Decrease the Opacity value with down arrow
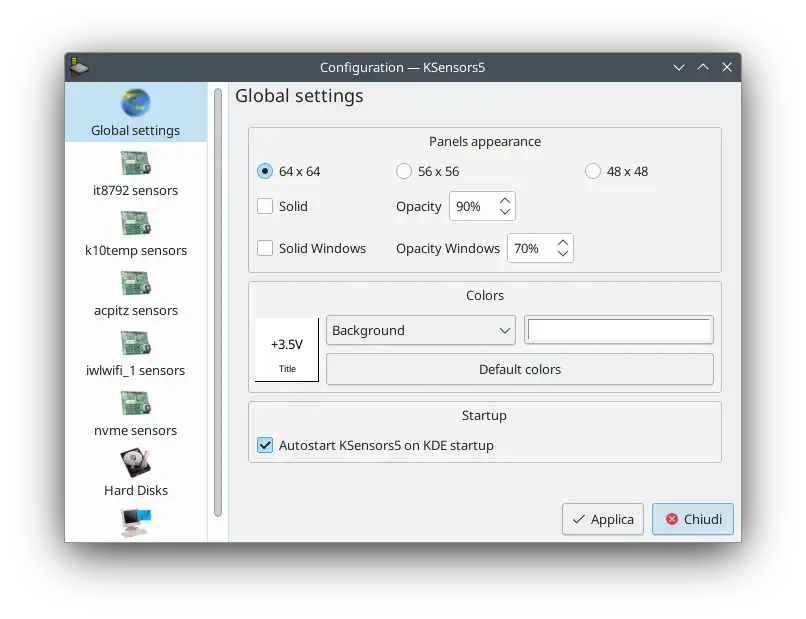This screenshot has height=619, width=806. (505, 212)
